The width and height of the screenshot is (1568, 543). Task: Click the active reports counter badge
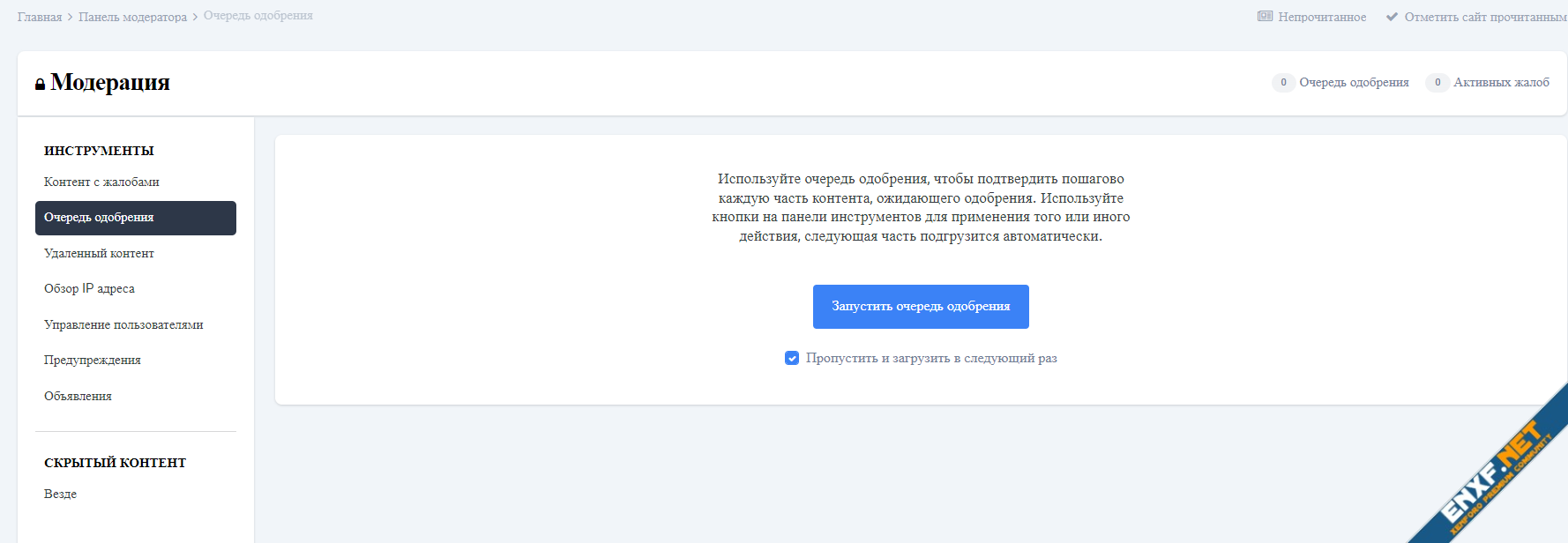click(x=1437, y=83)
